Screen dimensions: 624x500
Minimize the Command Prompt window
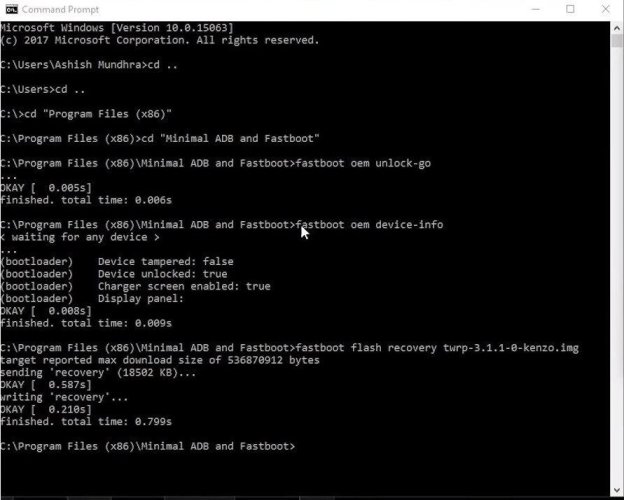536,9
